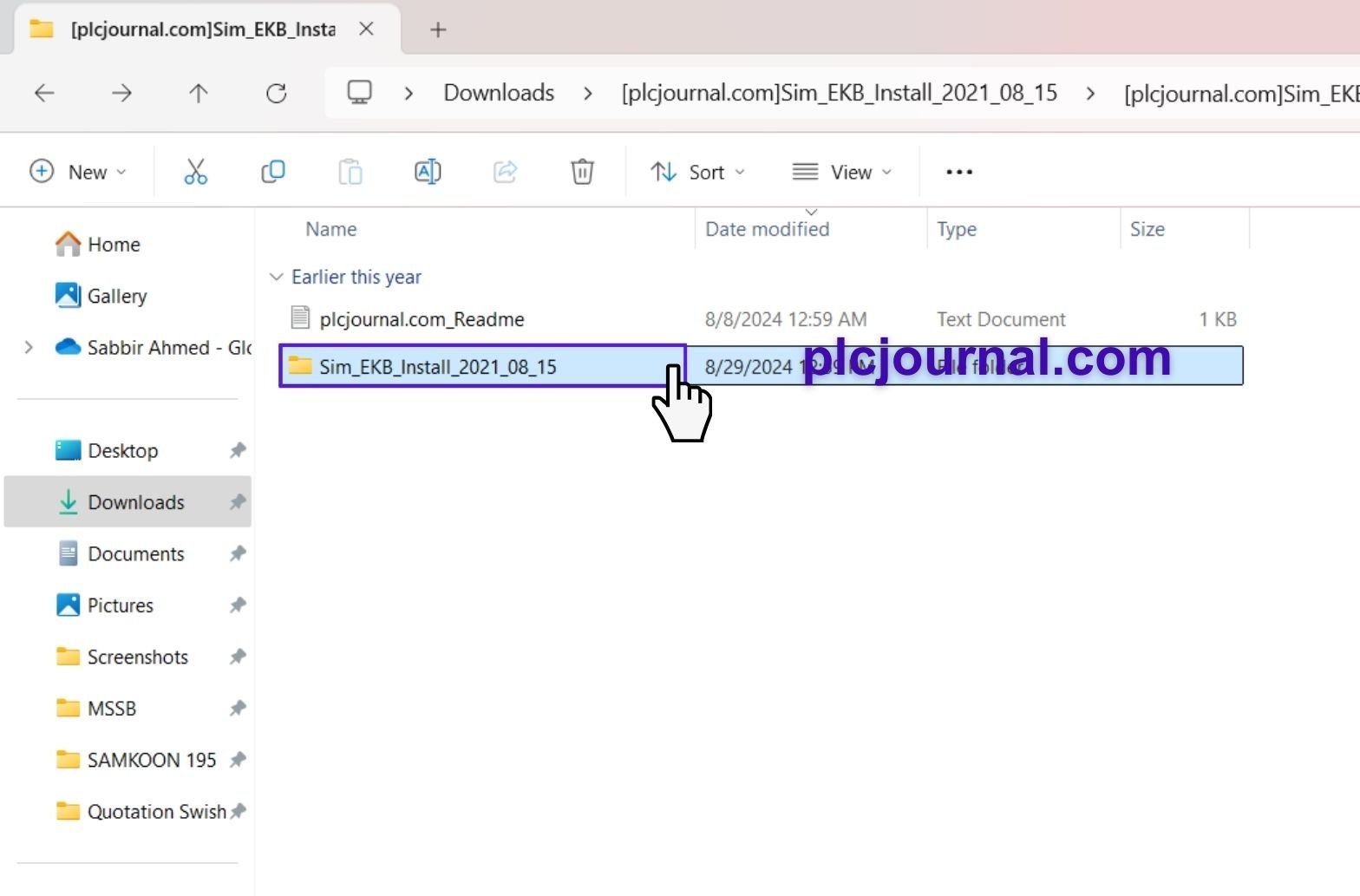The width and height of the screenshot is (1360, 896).
Task: Copy the selected item
Action: click(x=273, y=172)
